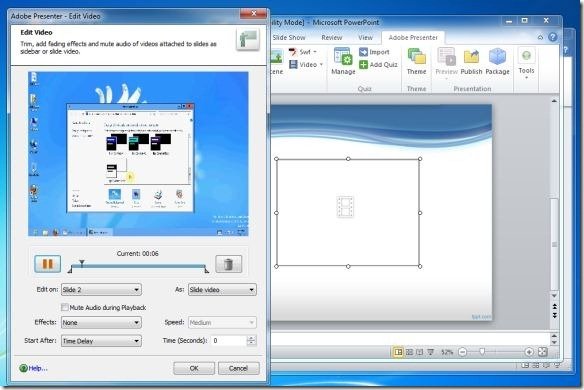Image resolution: width=584 pixels, height=390 pixels.
Task: Click the Package box icon
Action: coord(497,57)
